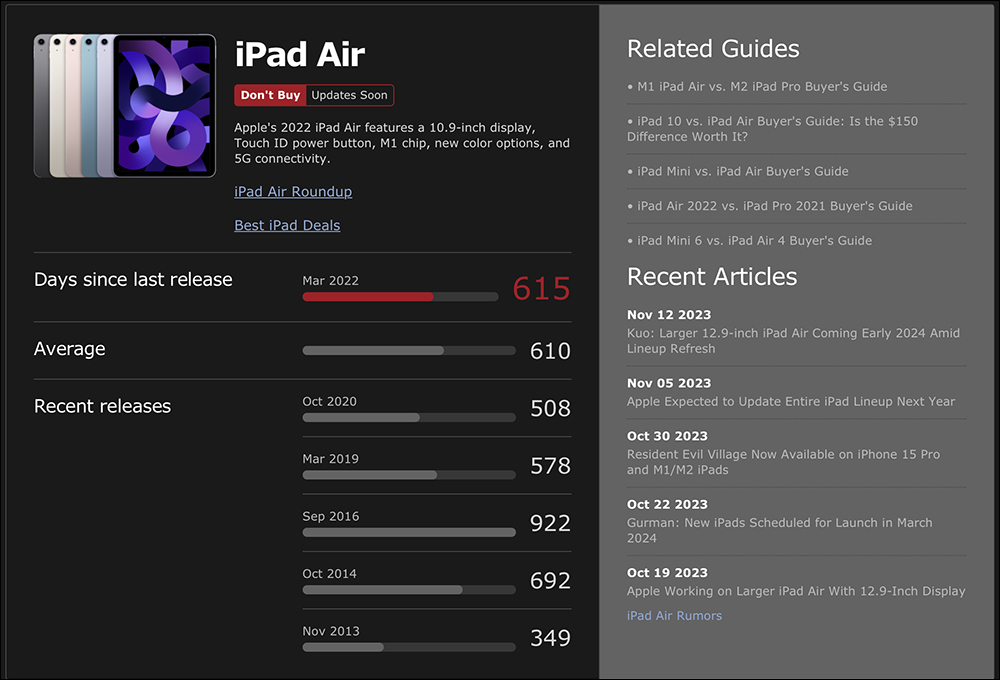
Task: Click the Mar 2019 release bar
Action: tap(409, 475)
